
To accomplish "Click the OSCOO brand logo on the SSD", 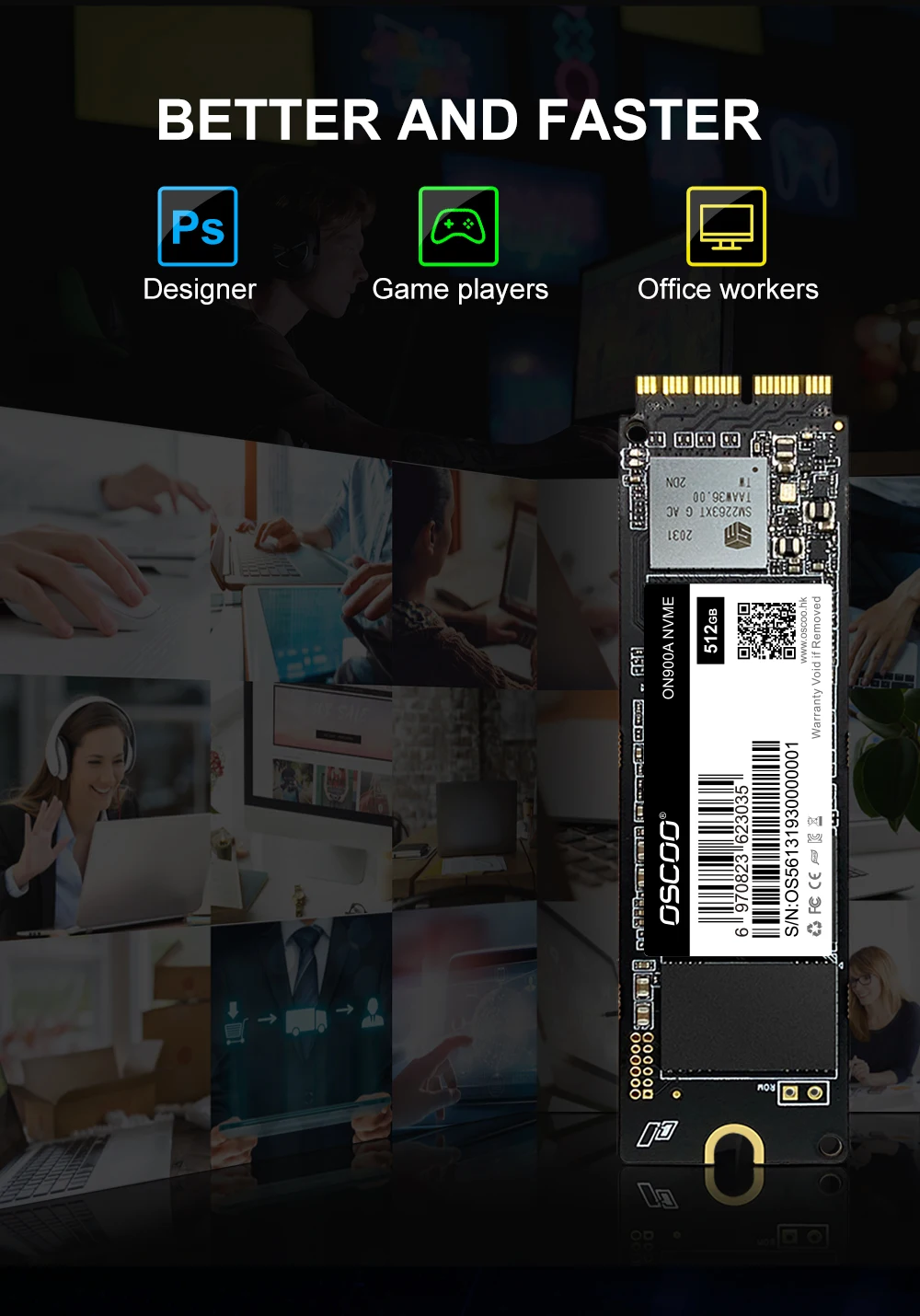I will tap(670, 870).
